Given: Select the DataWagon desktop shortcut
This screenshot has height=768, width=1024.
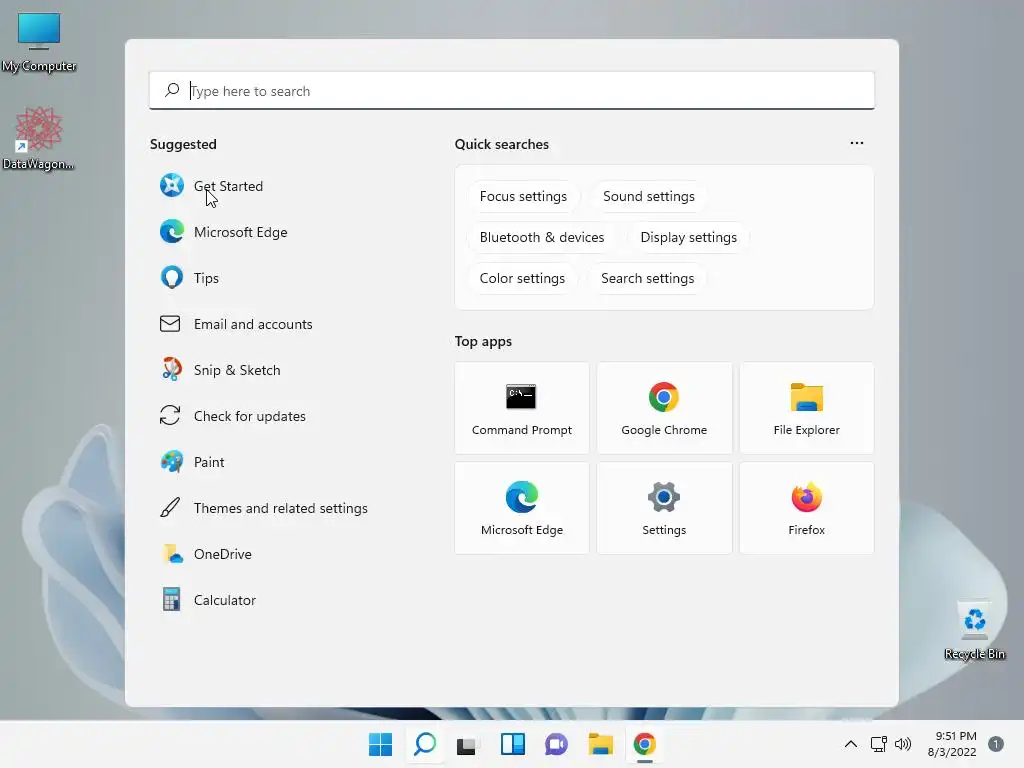Looking at the screenshot, I should click(39, 139).
